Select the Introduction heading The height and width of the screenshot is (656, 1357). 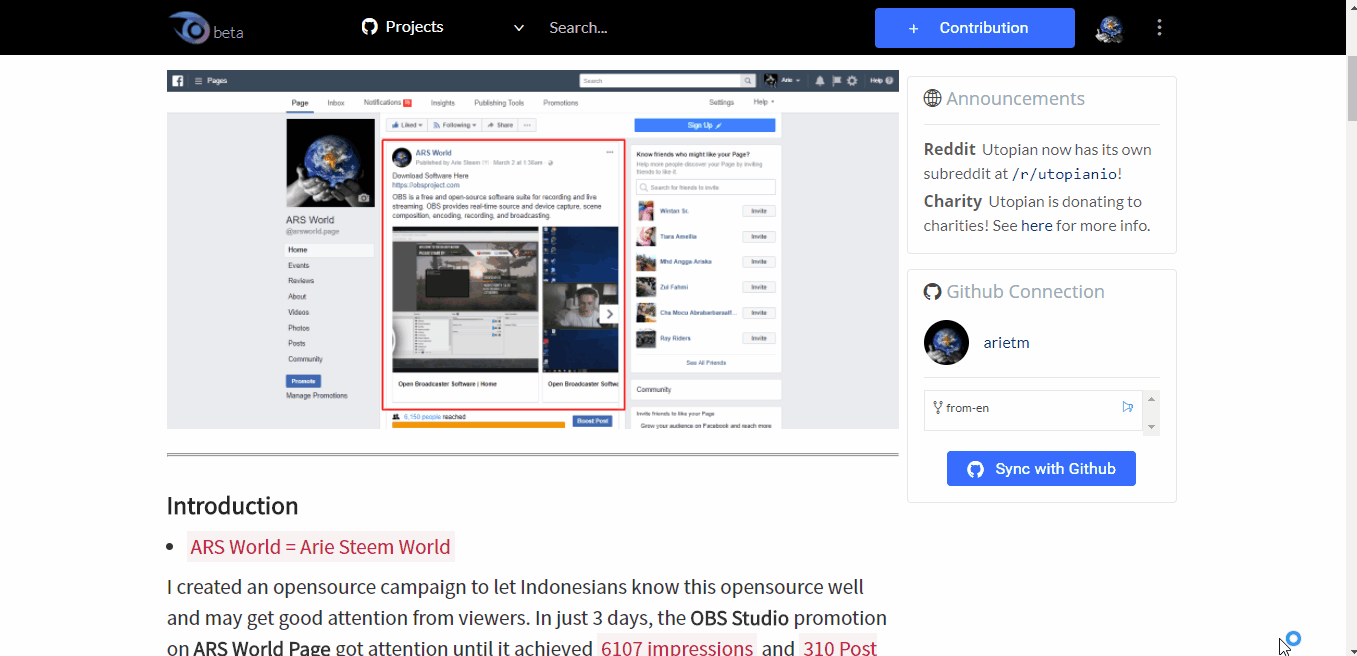coord(232,506)
